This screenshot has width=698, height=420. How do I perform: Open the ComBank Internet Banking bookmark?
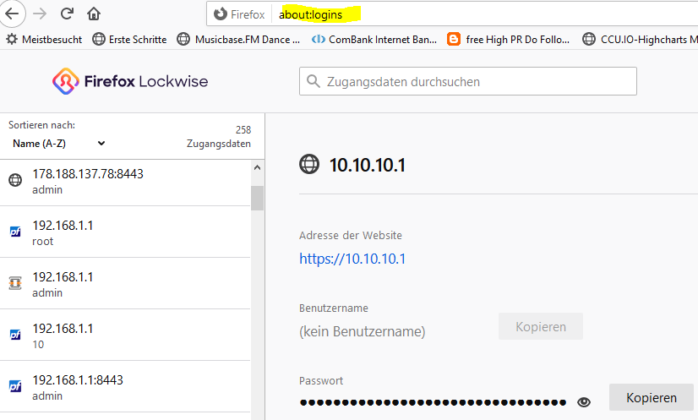(x=374, y=40)
